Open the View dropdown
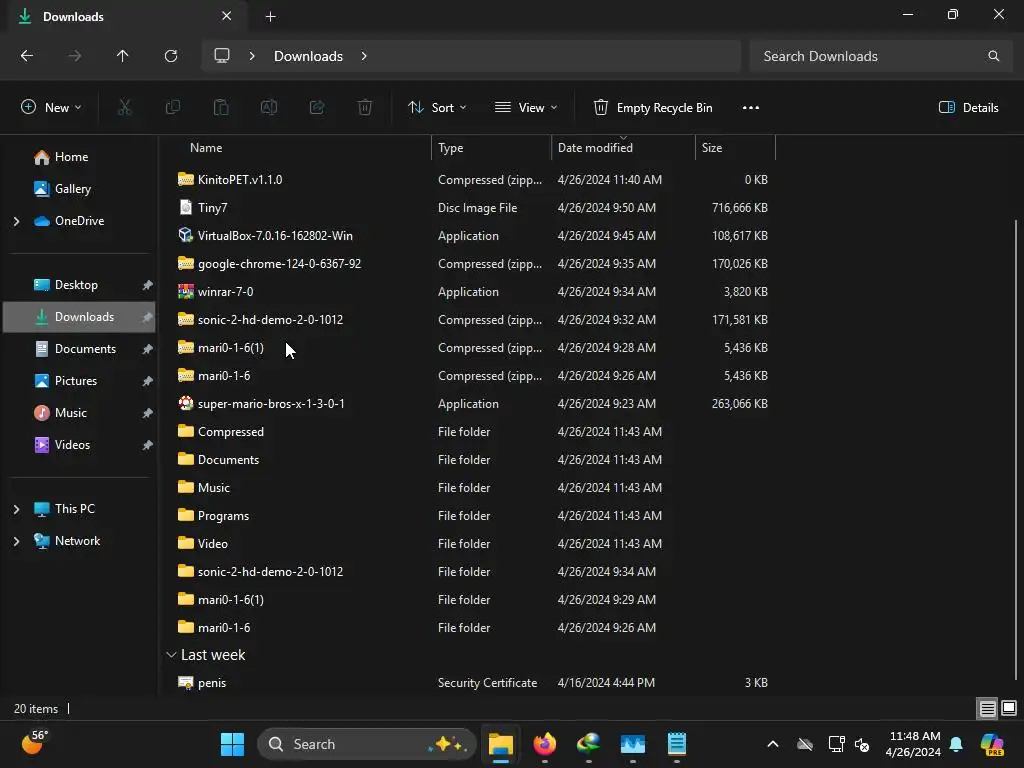This screenshot has height=768, width=1024. 526,108
